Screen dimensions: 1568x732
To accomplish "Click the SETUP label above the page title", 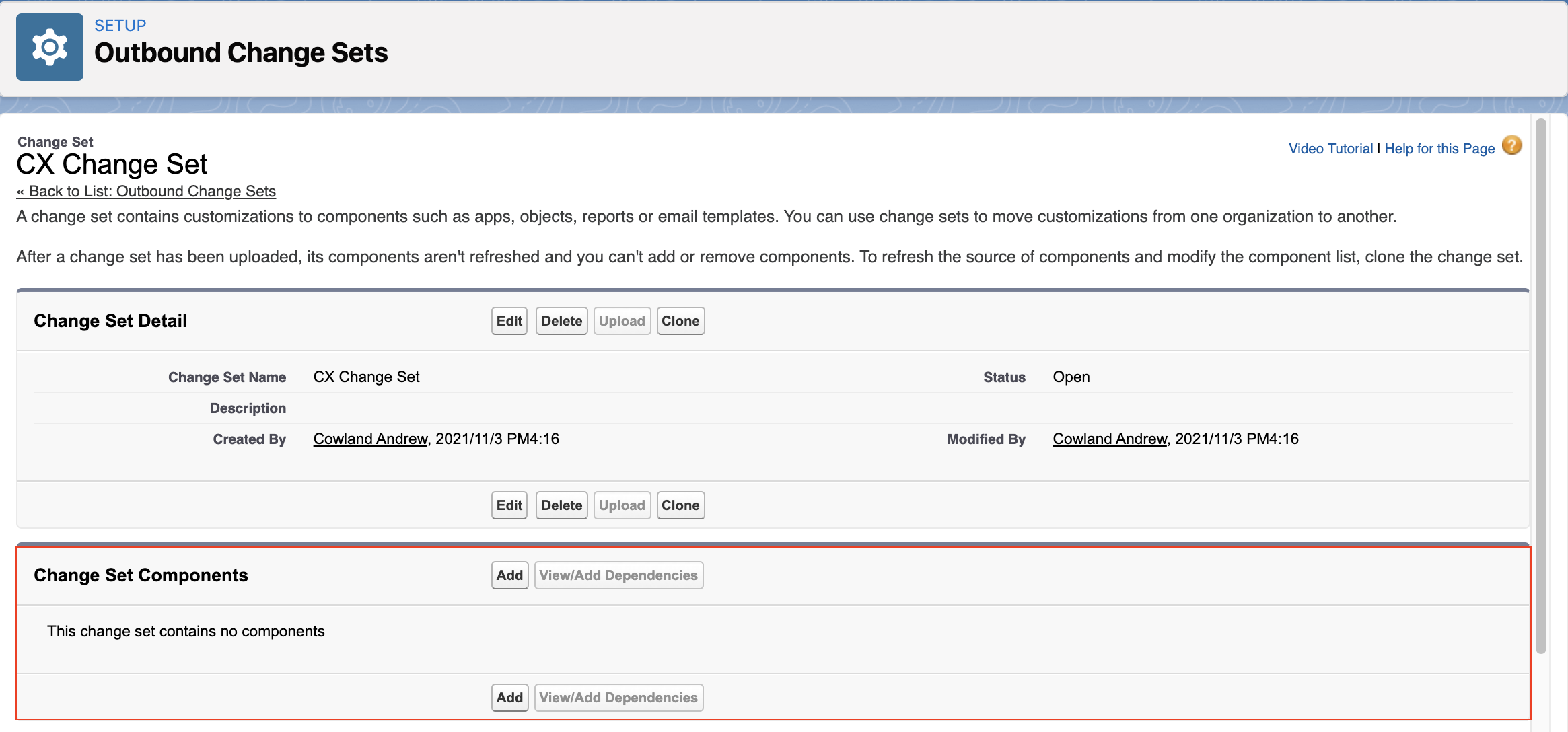I will (x=120, y=26).
